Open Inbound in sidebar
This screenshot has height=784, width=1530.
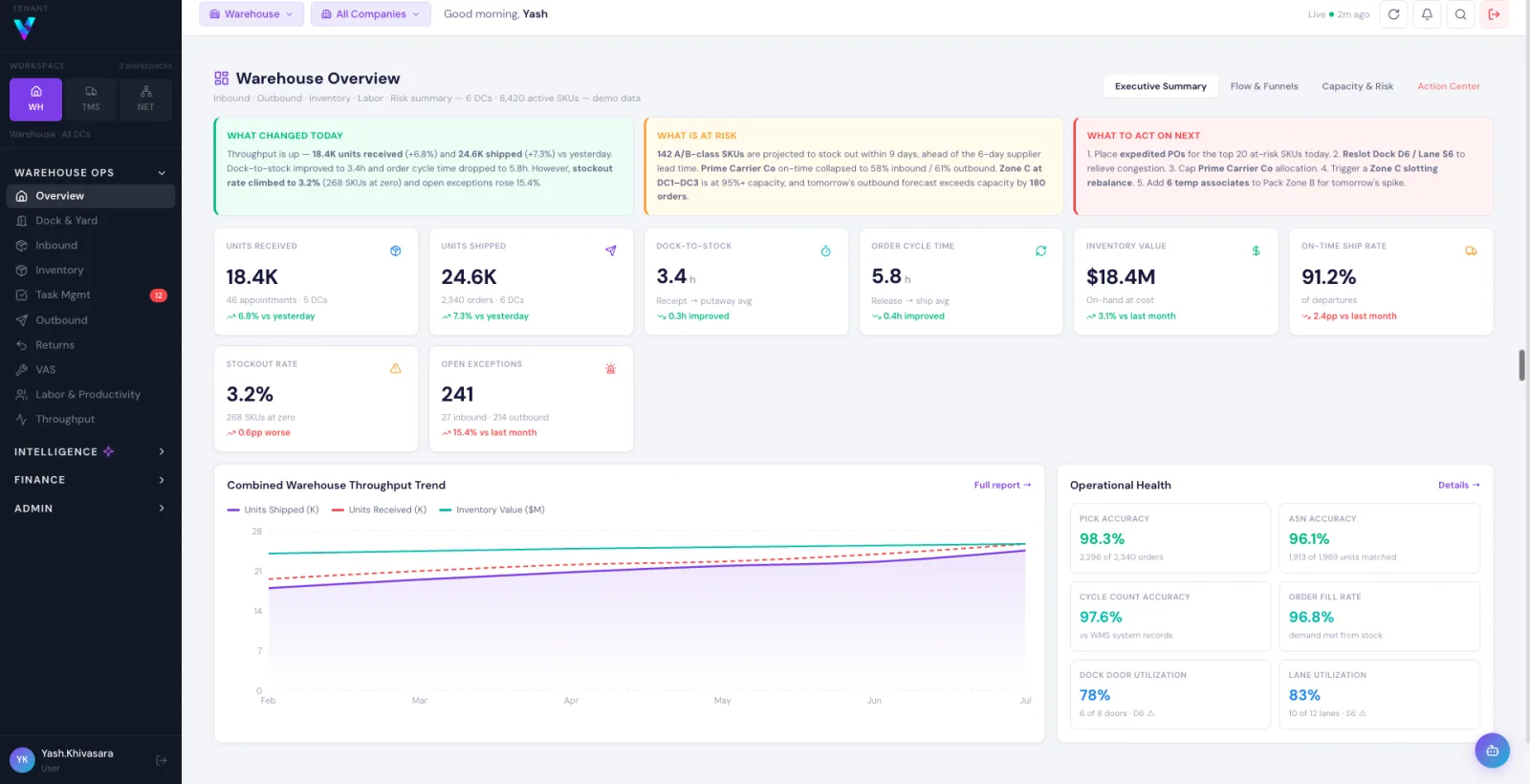point(91,246)
